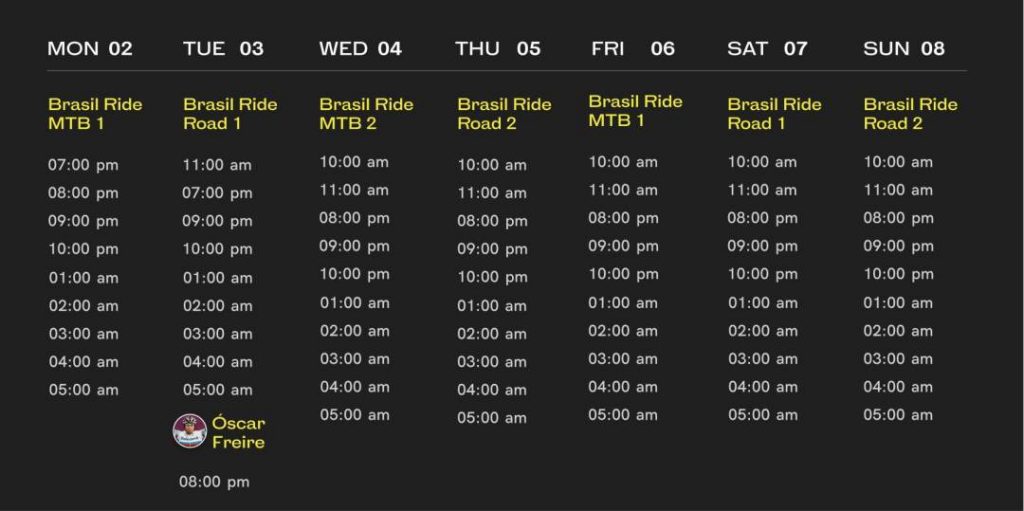Image resolution: width=1024 pixels, height=511 pixels.
Task: Pick Tuesday's 11:00 am showtime
Action: [217, 165]
